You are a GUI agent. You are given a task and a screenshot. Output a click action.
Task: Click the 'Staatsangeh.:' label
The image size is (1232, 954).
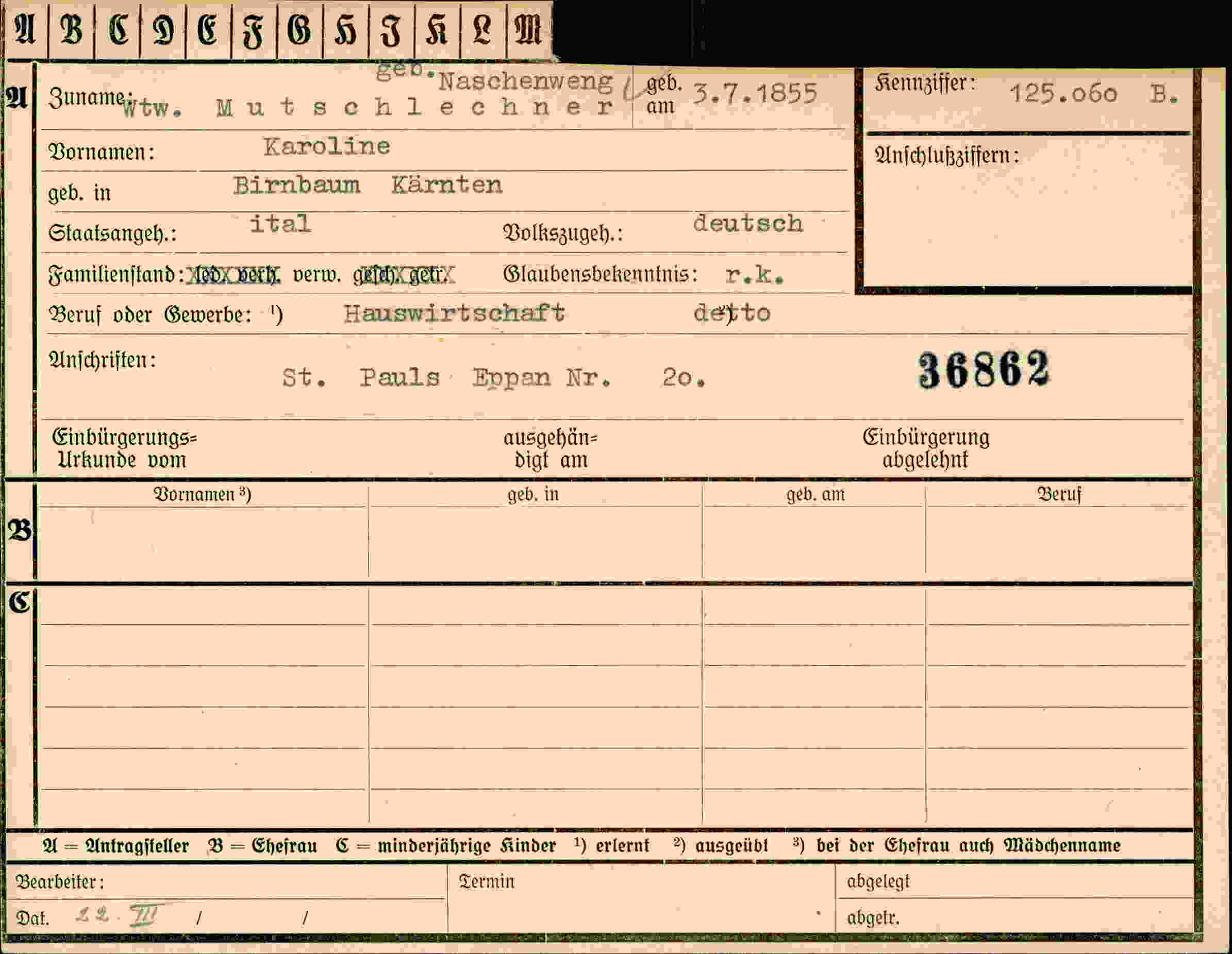[x=112, y=233]
